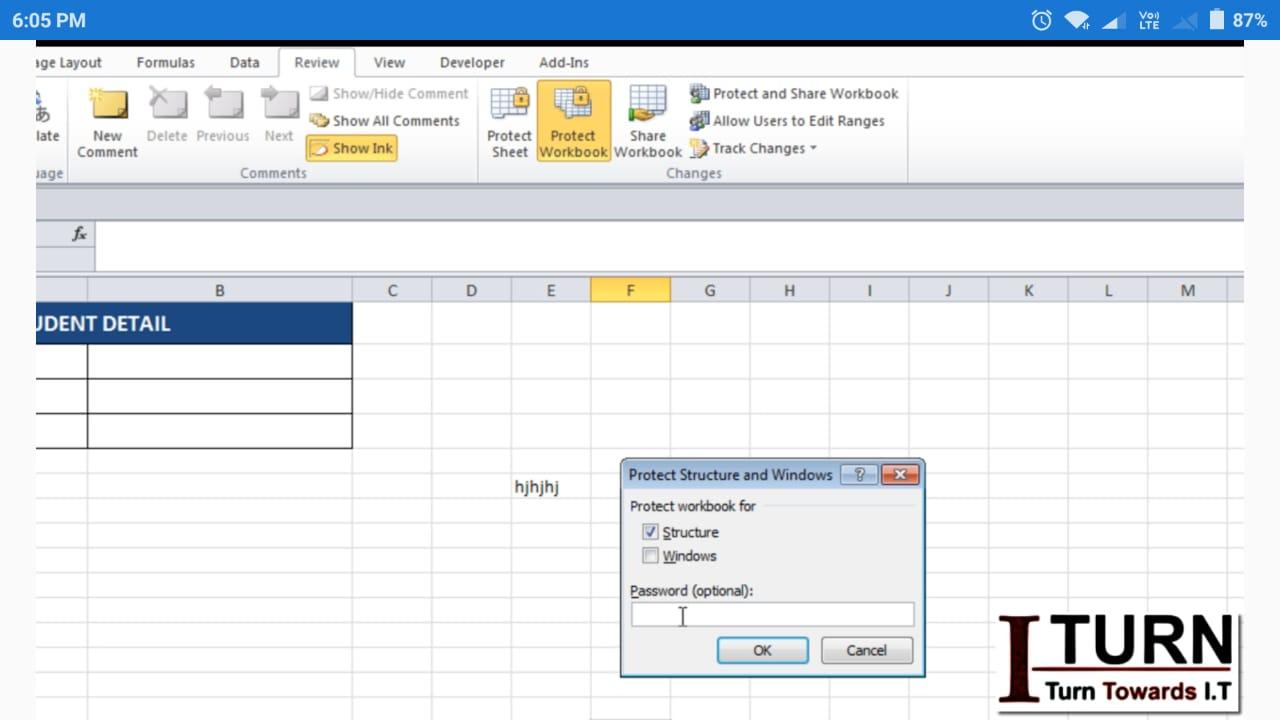
Task: Open Allow Users to Edit Ranges
Action: coord(787,120)
